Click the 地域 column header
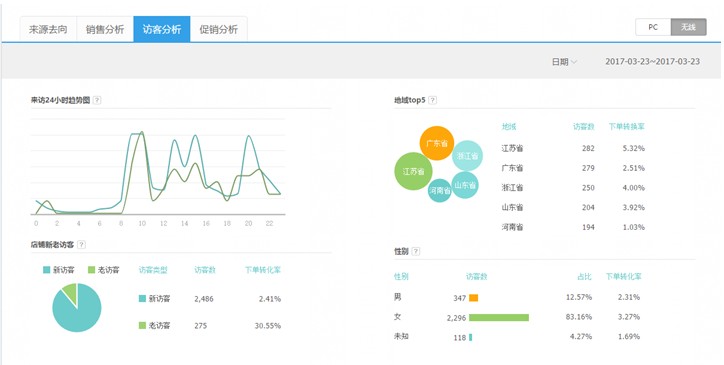The image size is (724, 365). 509,126
